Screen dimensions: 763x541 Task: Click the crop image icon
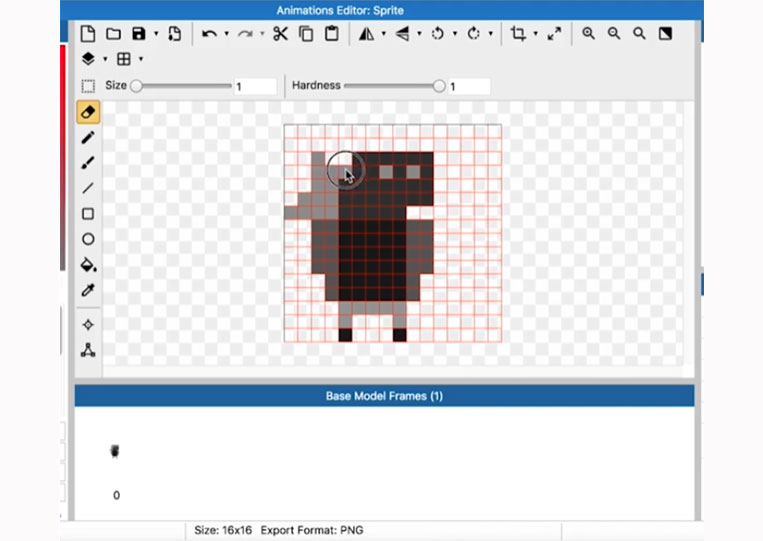click(x=518, y=34)
